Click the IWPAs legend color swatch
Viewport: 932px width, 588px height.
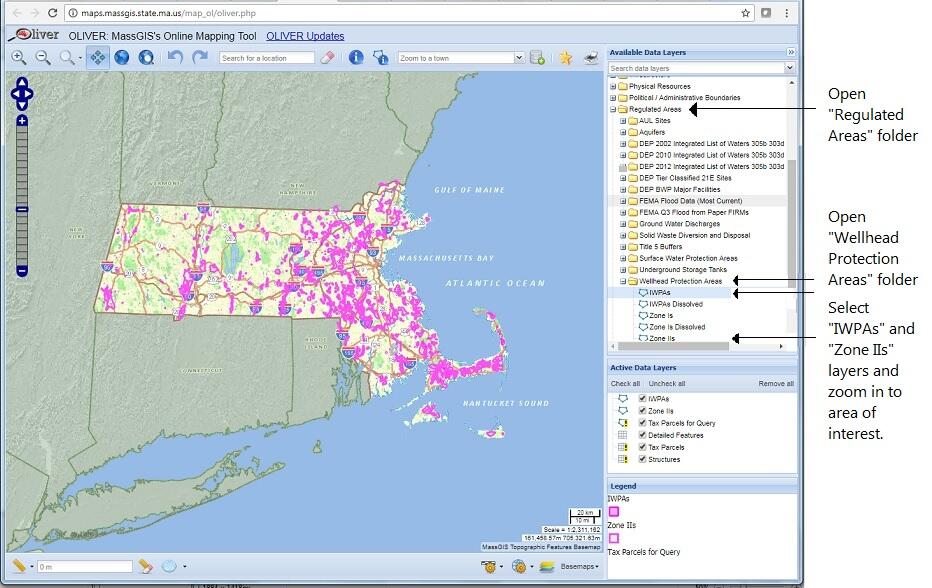(x=614, y=511)
